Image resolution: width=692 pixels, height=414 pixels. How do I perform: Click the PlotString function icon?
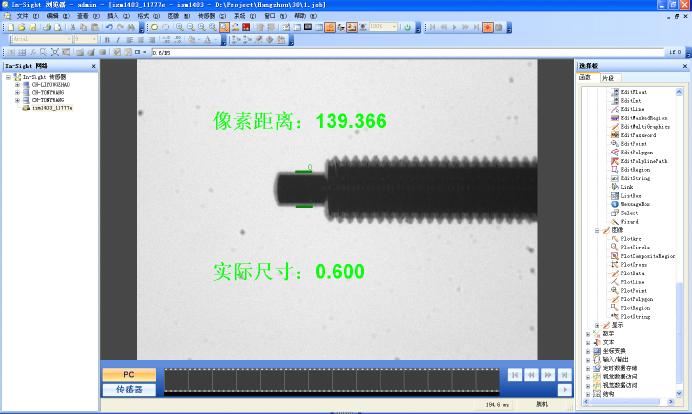(615, 316)
